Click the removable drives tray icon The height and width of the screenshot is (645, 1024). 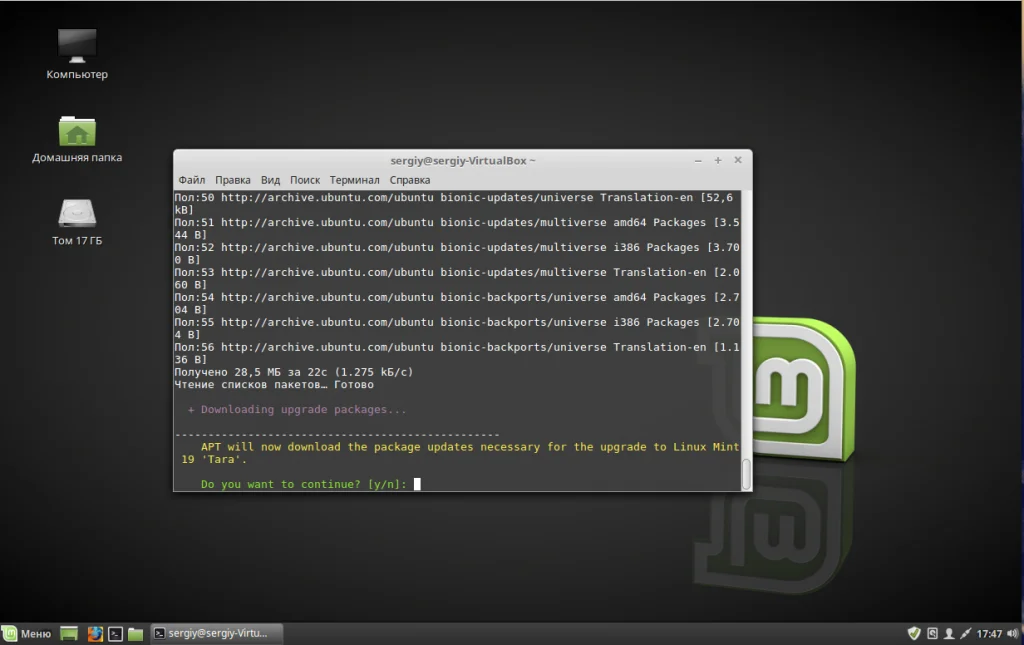point(933,633)
